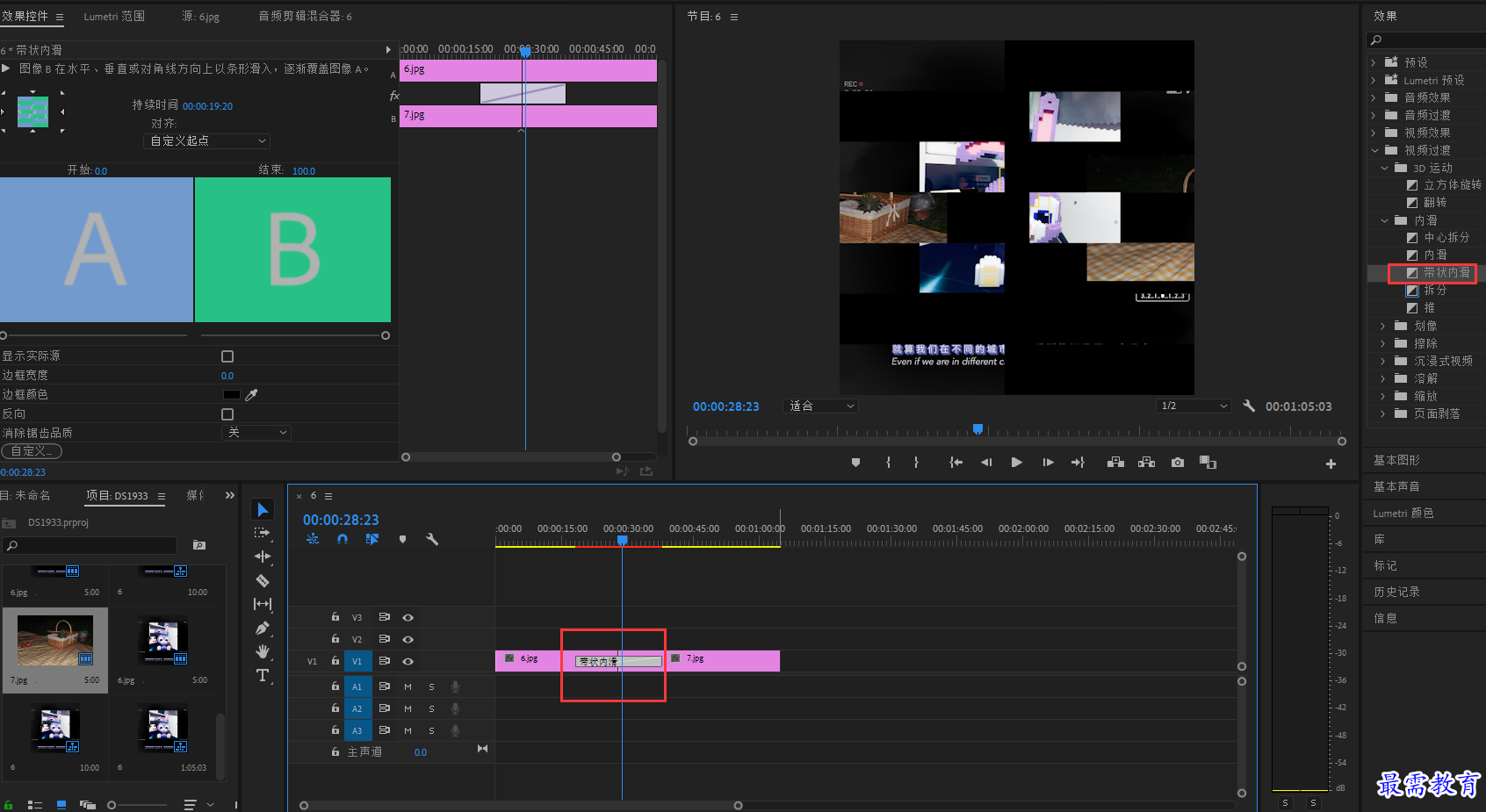Add marker in timeline header

[x=402, y=539]
